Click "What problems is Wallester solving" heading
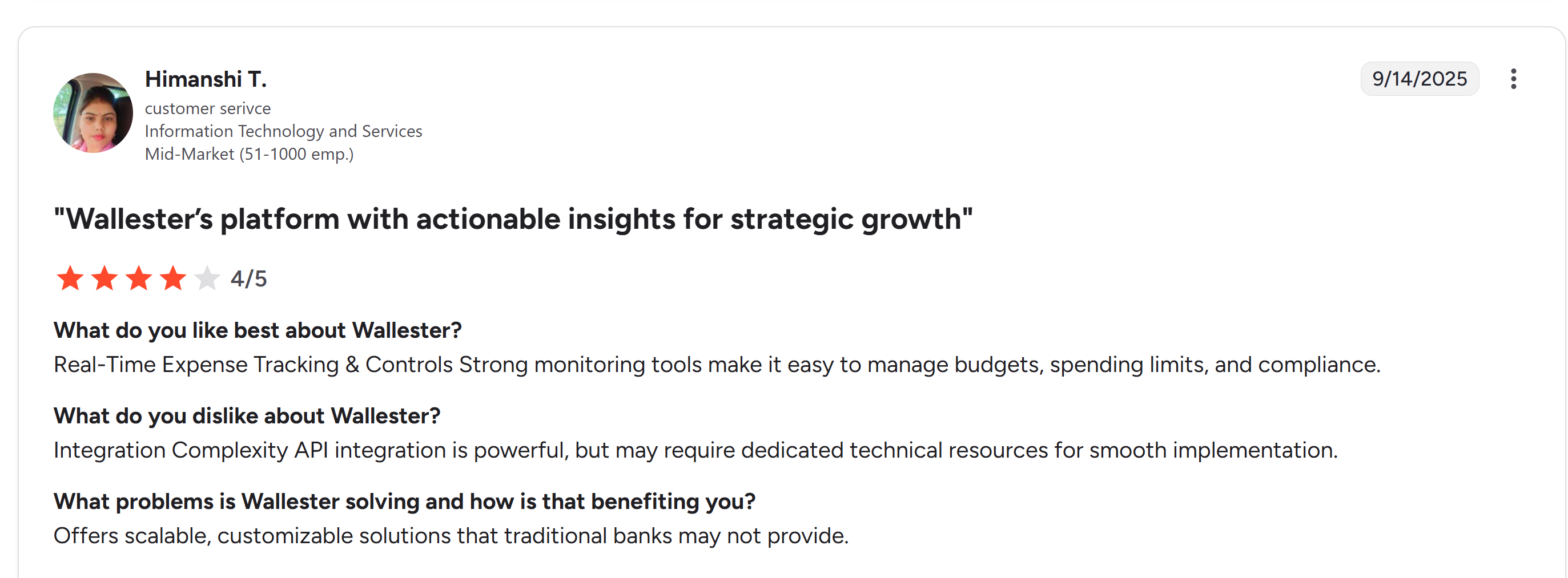The image size is (1568, 578). point(404,502)
